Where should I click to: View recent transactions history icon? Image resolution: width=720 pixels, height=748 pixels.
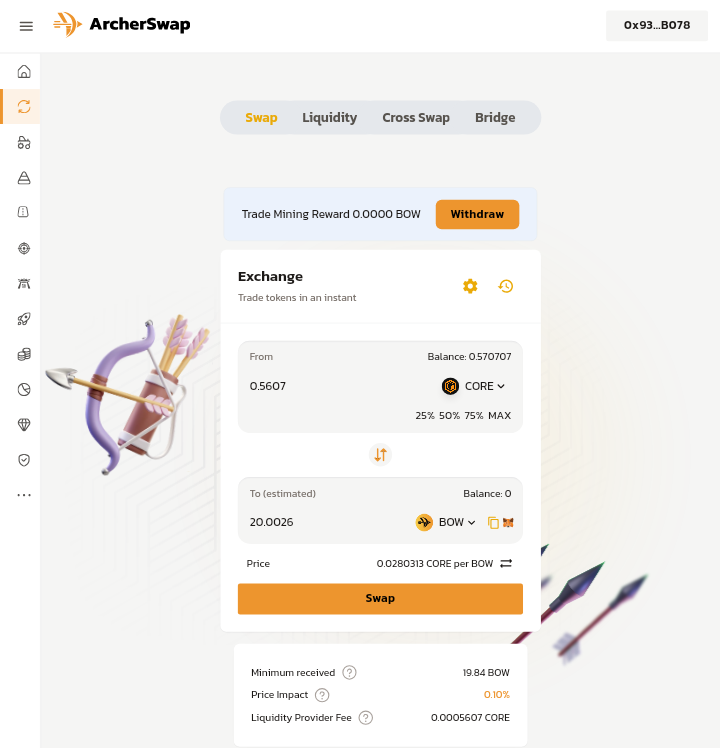(506, 286)
